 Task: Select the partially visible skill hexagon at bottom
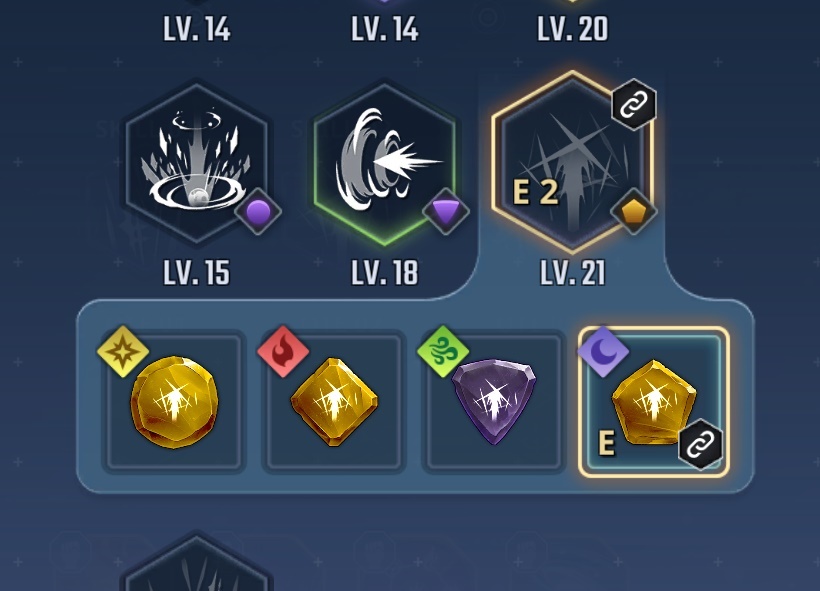(x=197, y=564)
